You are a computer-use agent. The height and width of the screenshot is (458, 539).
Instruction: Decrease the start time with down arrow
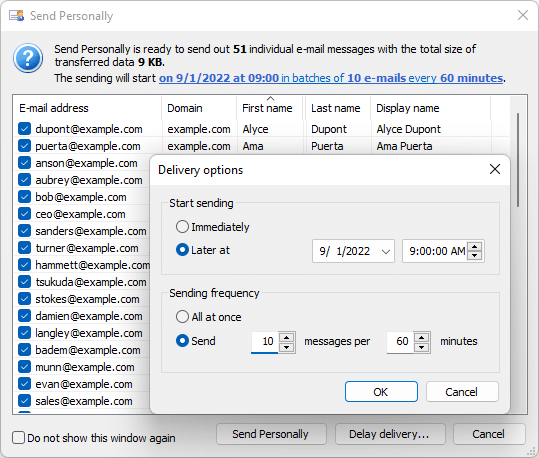(475, 256)
